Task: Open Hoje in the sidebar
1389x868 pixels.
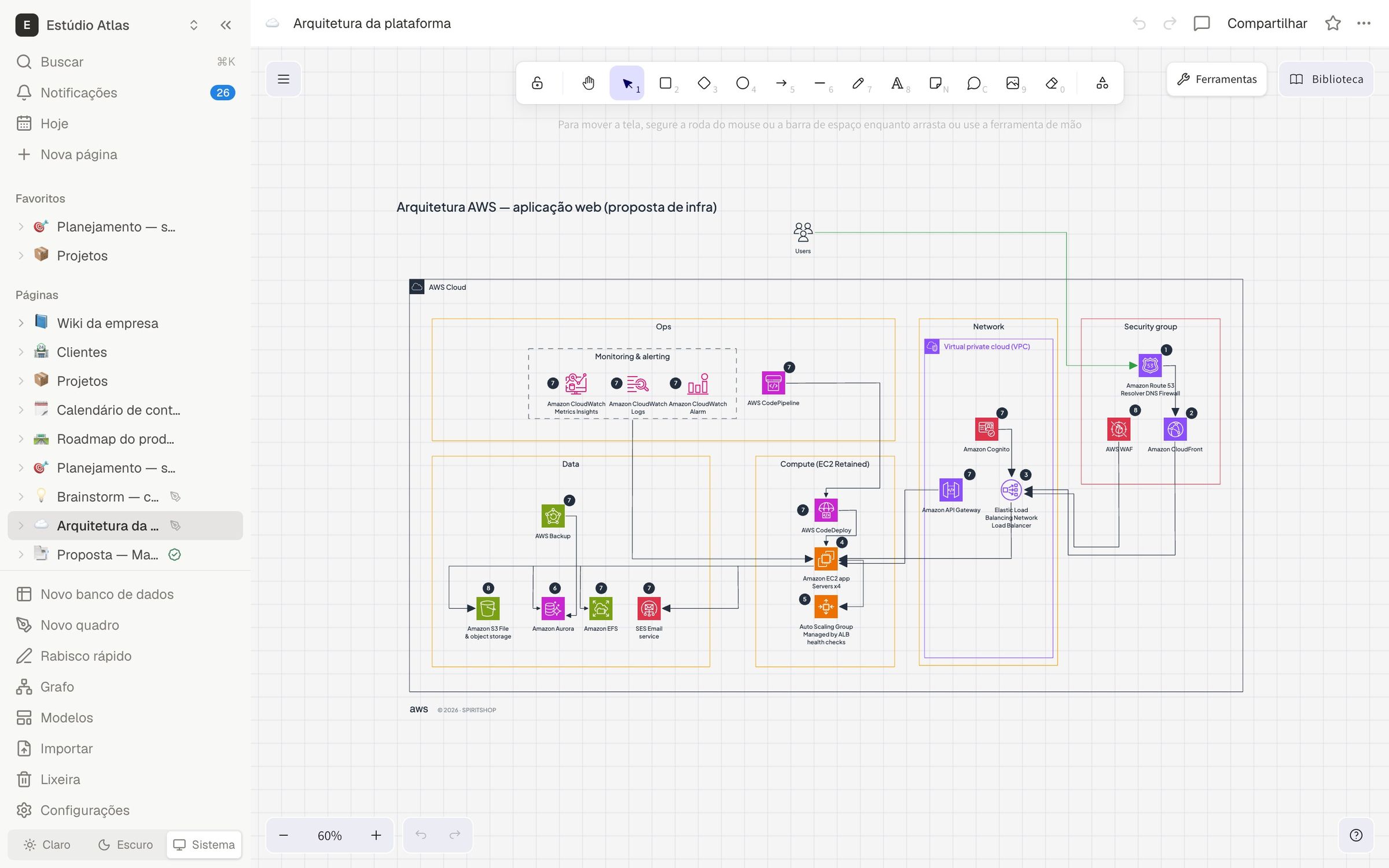Action: click(125, 123)
